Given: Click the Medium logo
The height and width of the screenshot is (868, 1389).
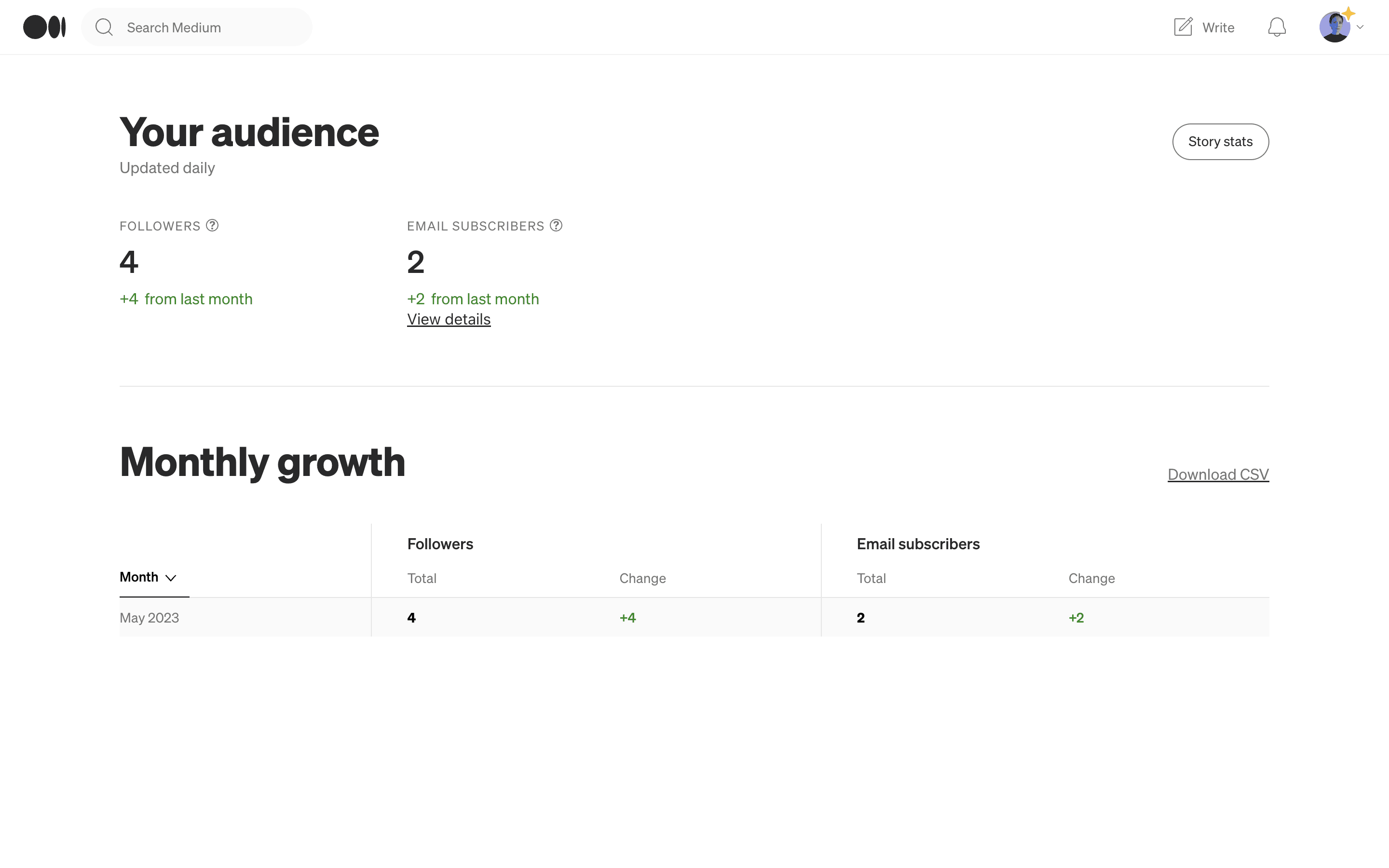Looking at the screenshot, I should point(44,27).
